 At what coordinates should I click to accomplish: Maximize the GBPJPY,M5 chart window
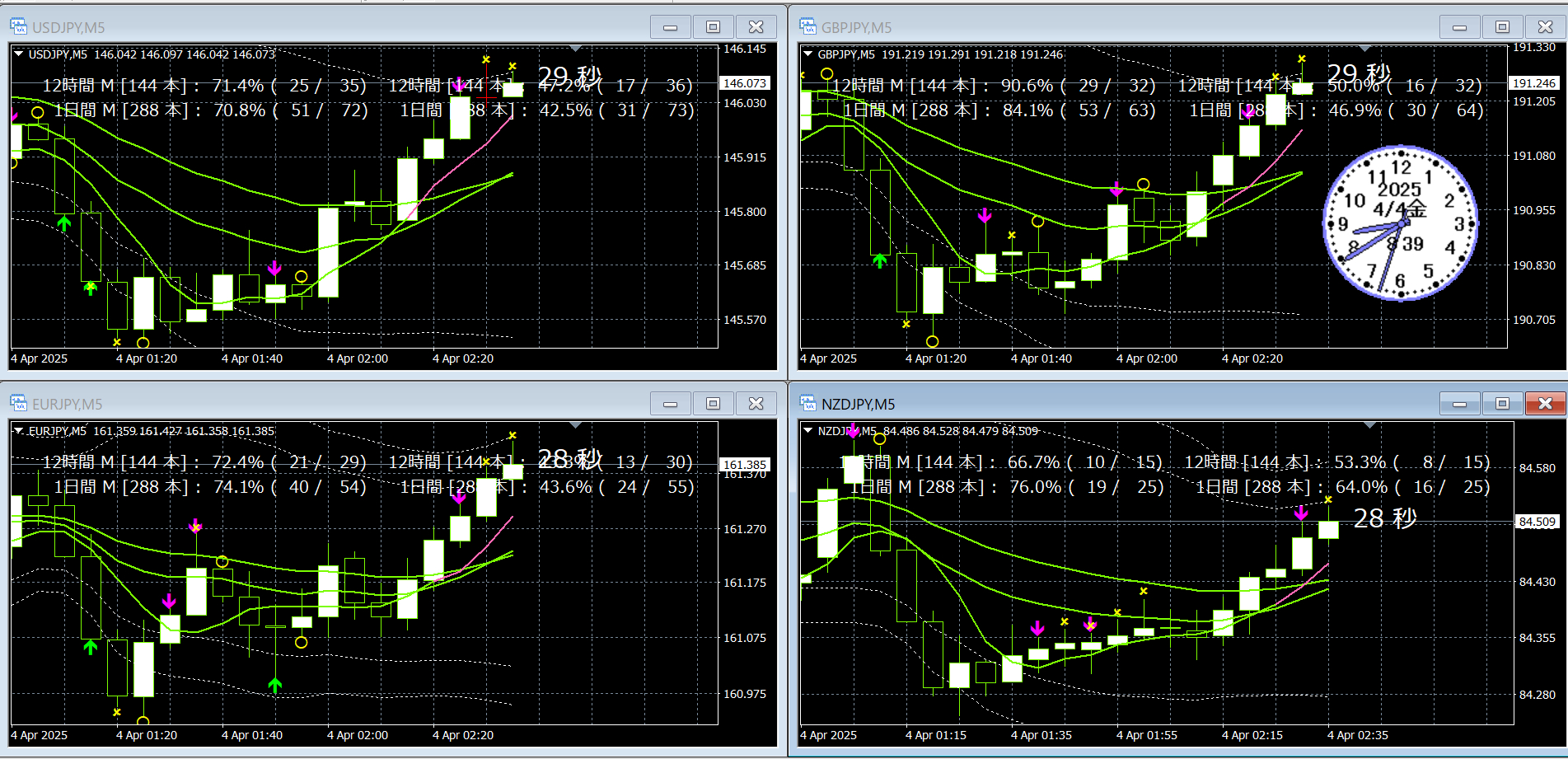point(1502,27)
